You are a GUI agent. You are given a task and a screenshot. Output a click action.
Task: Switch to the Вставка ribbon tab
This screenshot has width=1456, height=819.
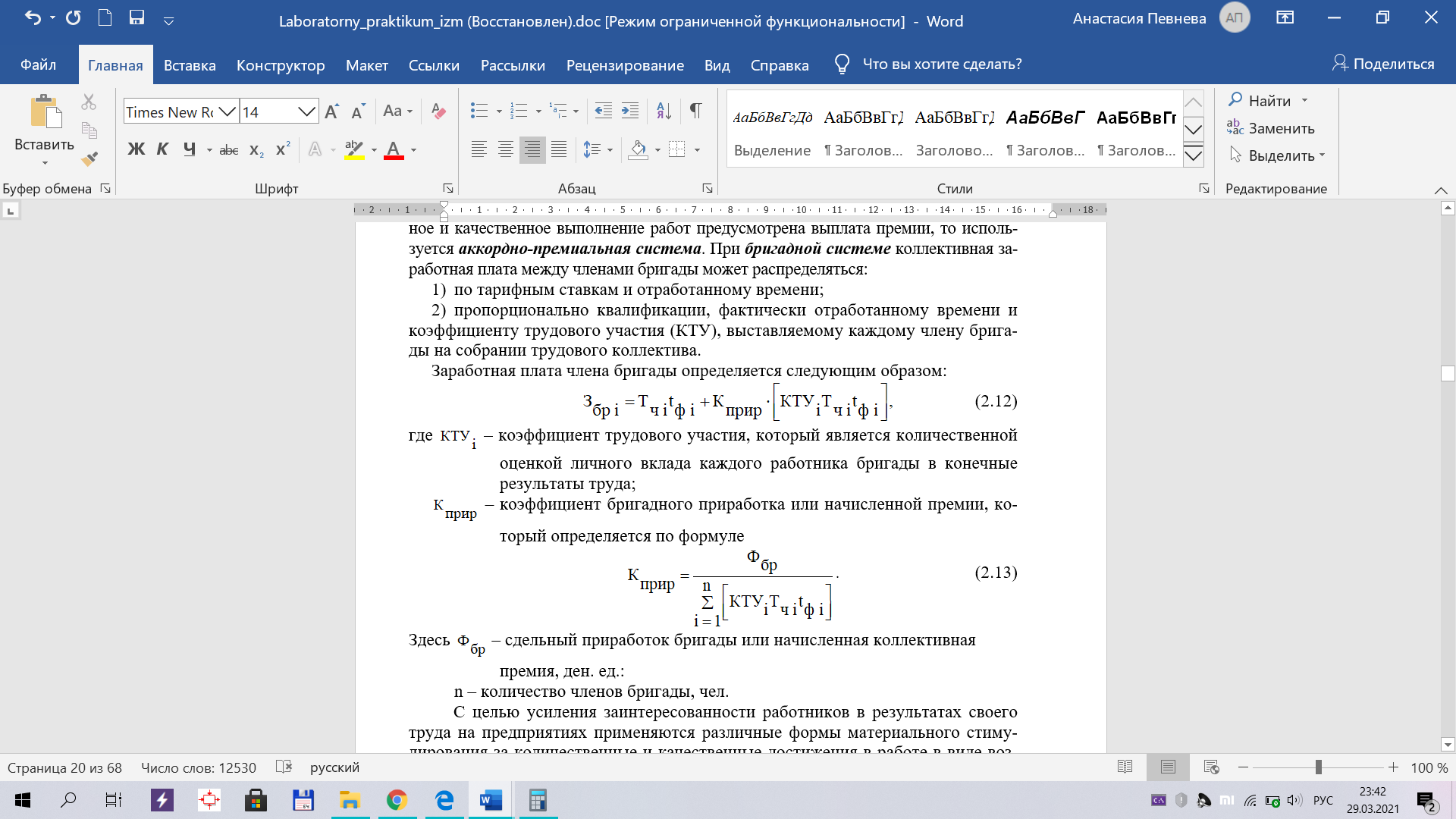click(x=190, y=65)
